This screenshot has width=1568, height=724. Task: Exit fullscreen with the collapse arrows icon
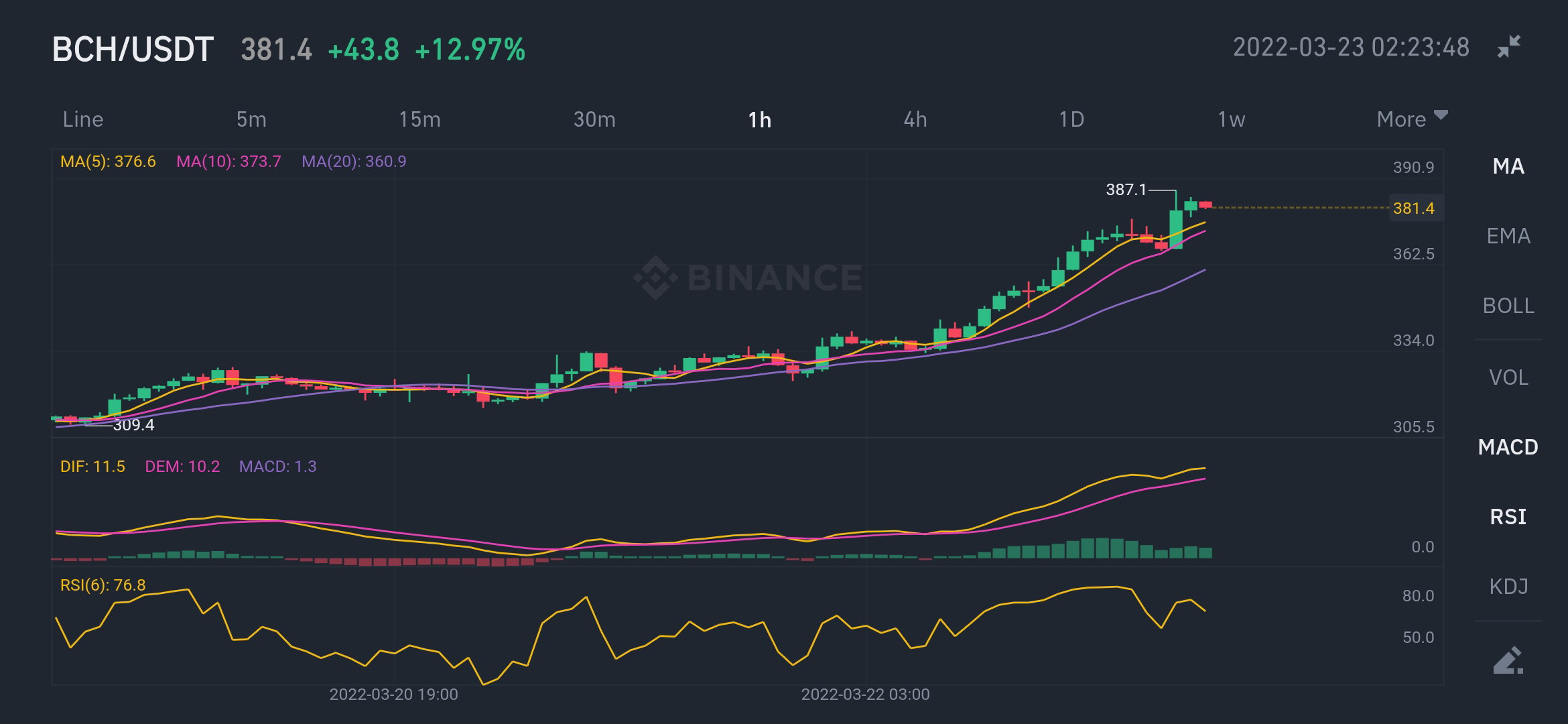pos(1509,46)
